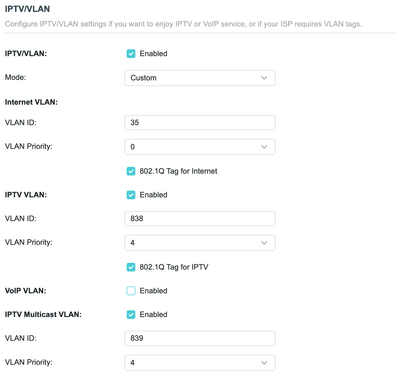Viewport: 400px width, 378px height.
Task: Uncheck the IPTV/VLAN Enabled checkbox
Action: [131, 54]
